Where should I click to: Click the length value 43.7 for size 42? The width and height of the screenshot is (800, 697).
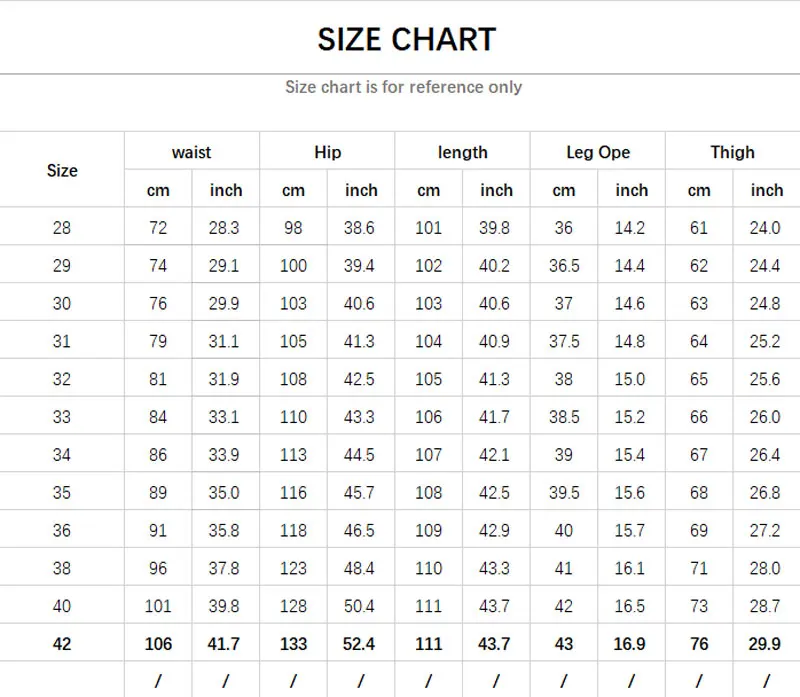point(495,644)
